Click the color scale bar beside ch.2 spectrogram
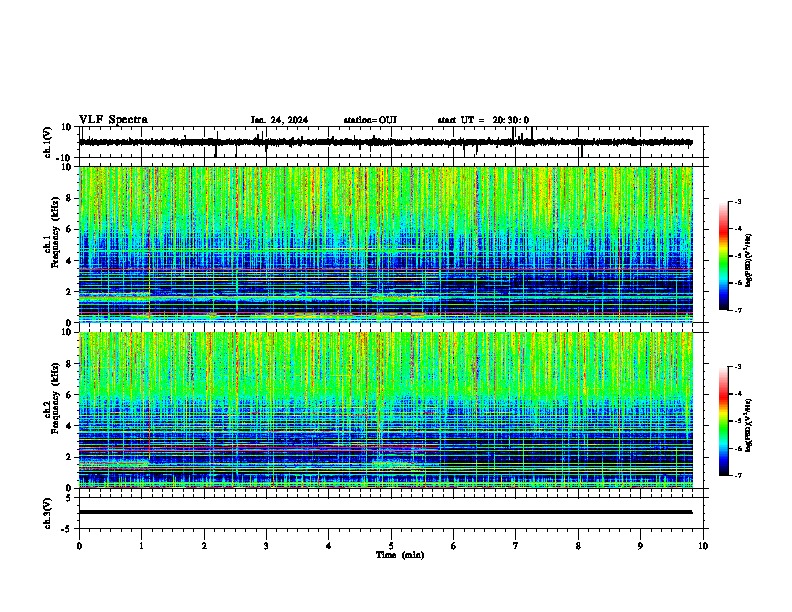 tap(724, 421)
